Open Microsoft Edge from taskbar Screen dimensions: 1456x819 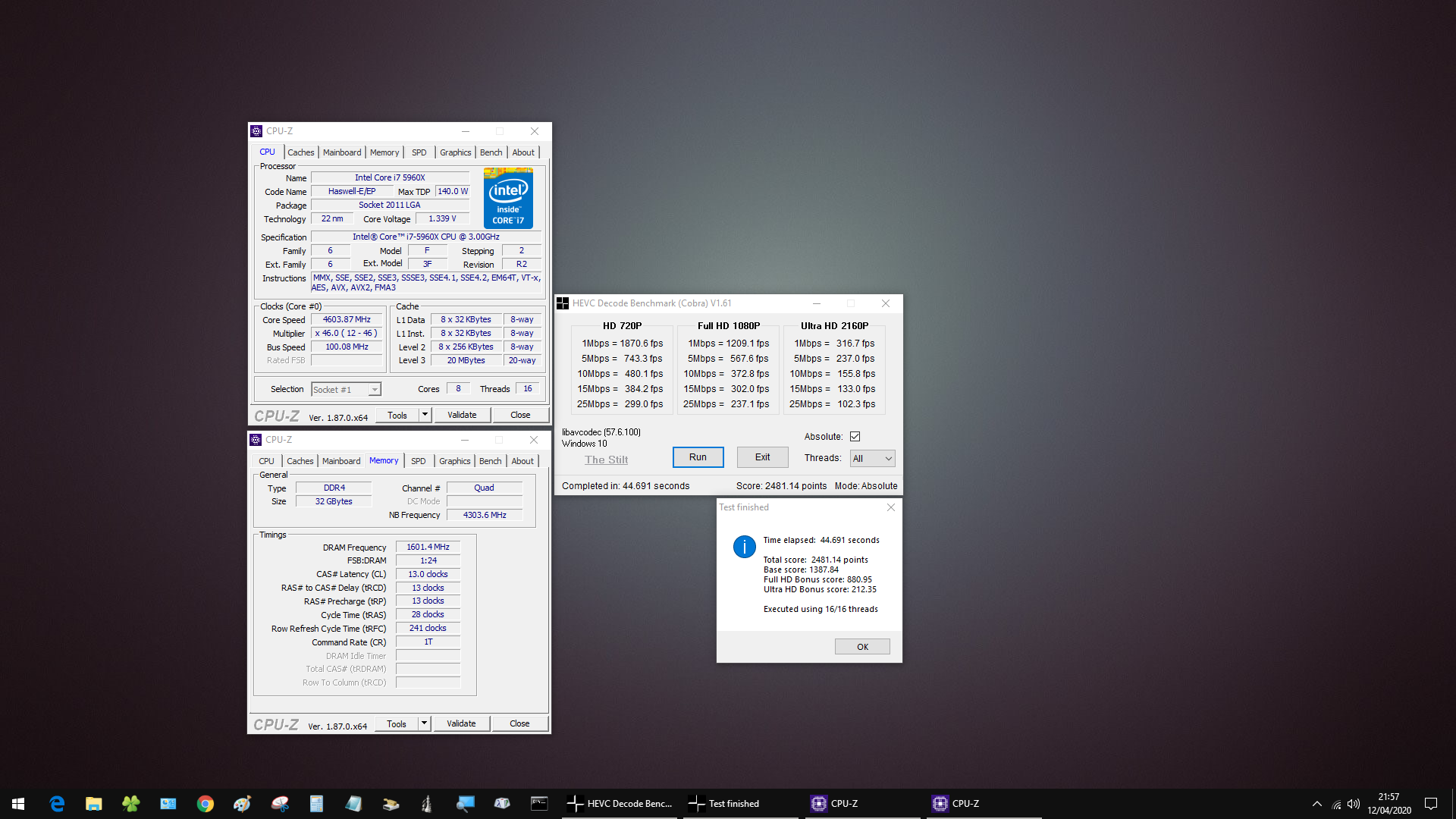coord(57,804)
